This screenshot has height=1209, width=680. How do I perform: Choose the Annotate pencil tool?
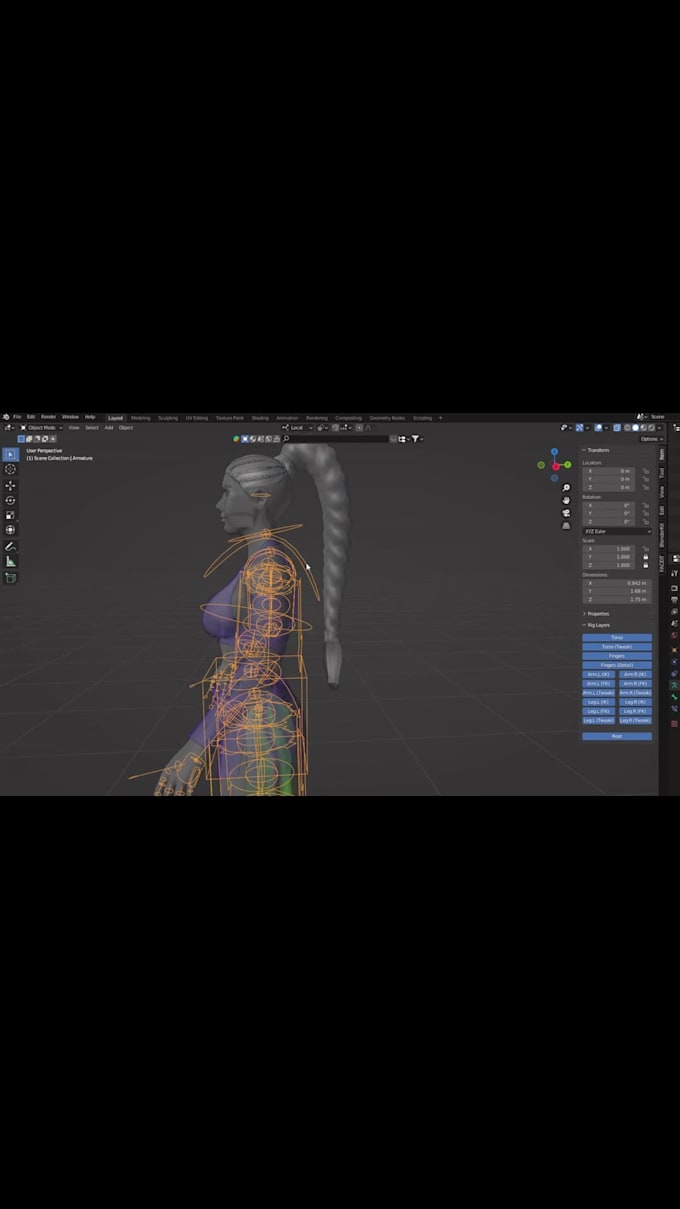coord(11,547)
